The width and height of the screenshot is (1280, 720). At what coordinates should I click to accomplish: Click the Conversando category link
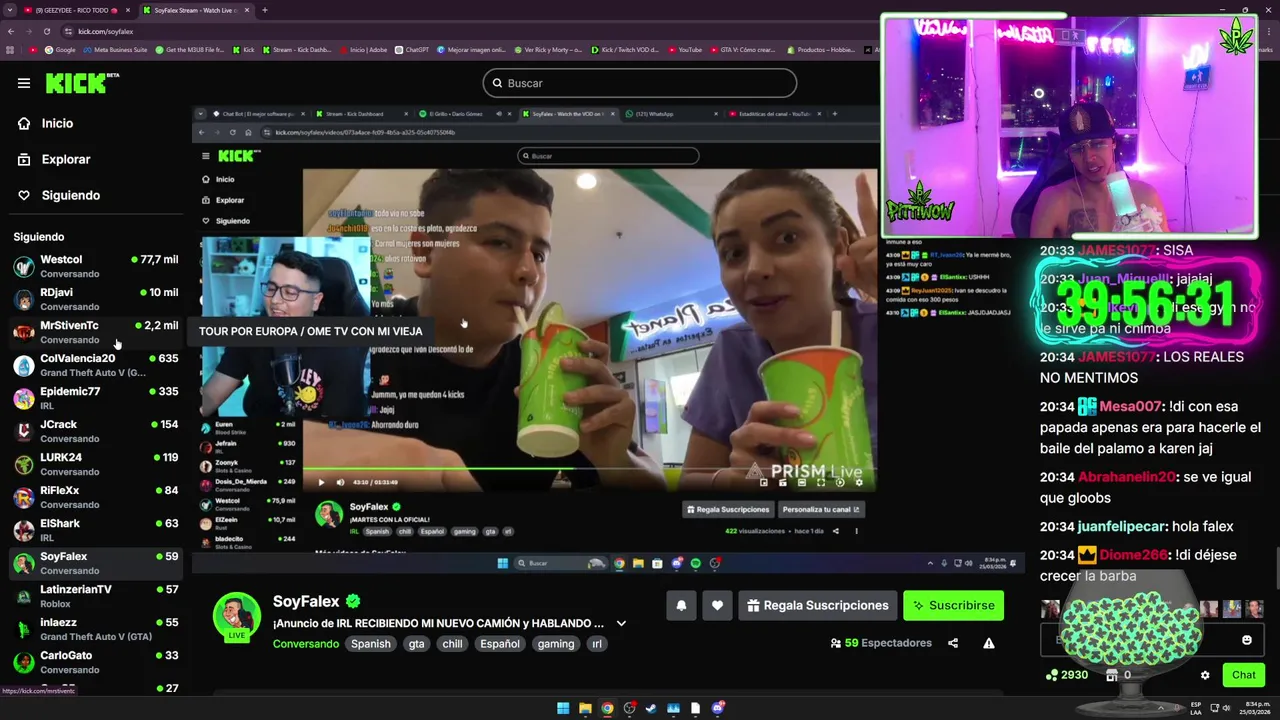point(306,644)
